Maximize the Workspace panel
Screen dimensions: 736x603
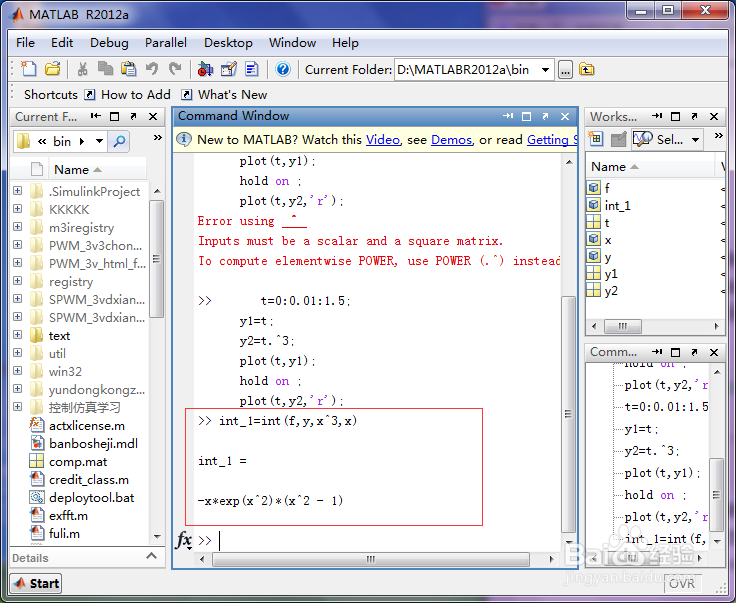(x=675, y=116)
